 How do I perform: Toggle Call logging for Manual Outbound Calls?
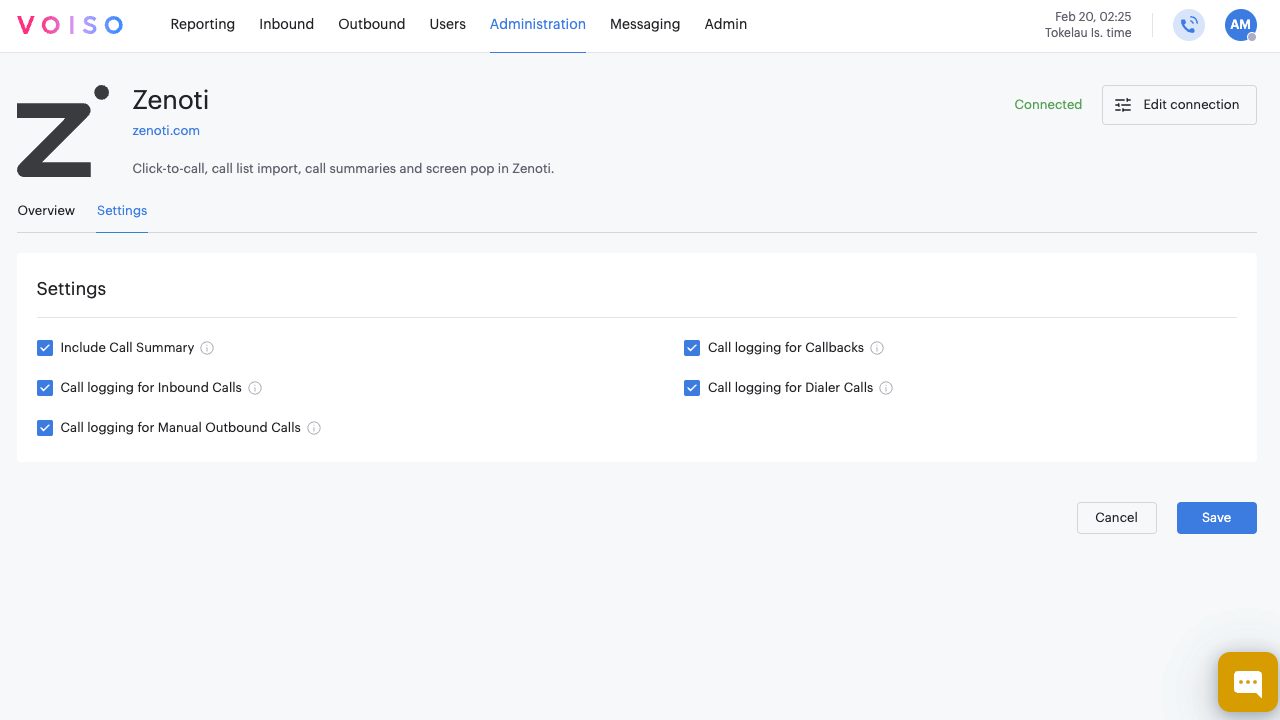[x=45, y=427]
